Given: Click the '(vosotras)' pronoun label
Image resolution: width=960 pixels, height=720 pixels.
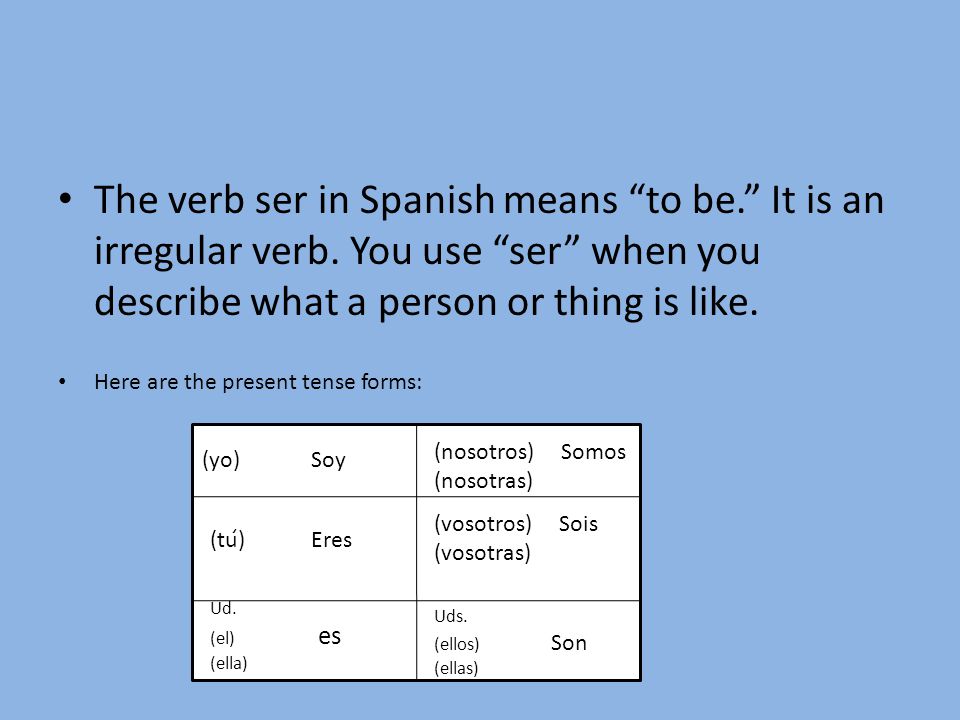Looking at the screenshot, I should click(x=482, y=553).
